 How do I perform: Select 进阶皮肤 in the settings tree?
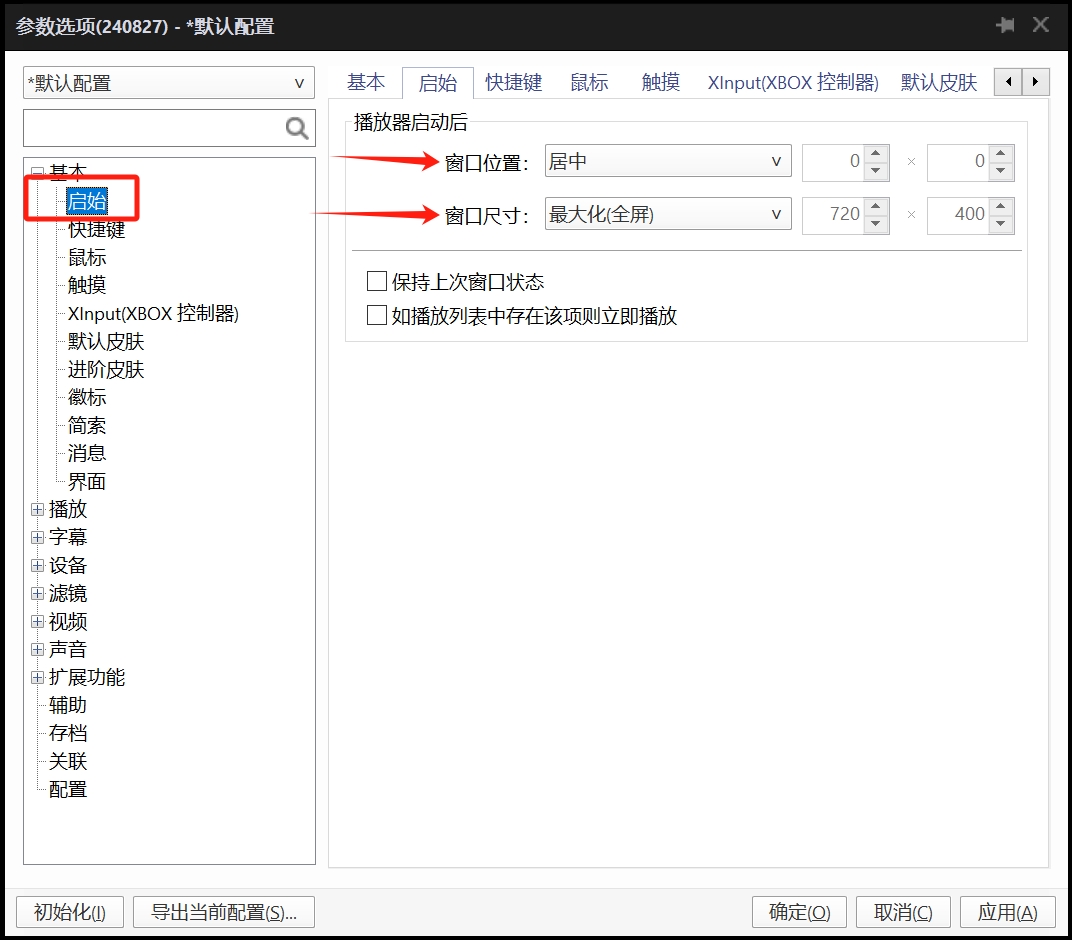106,369
